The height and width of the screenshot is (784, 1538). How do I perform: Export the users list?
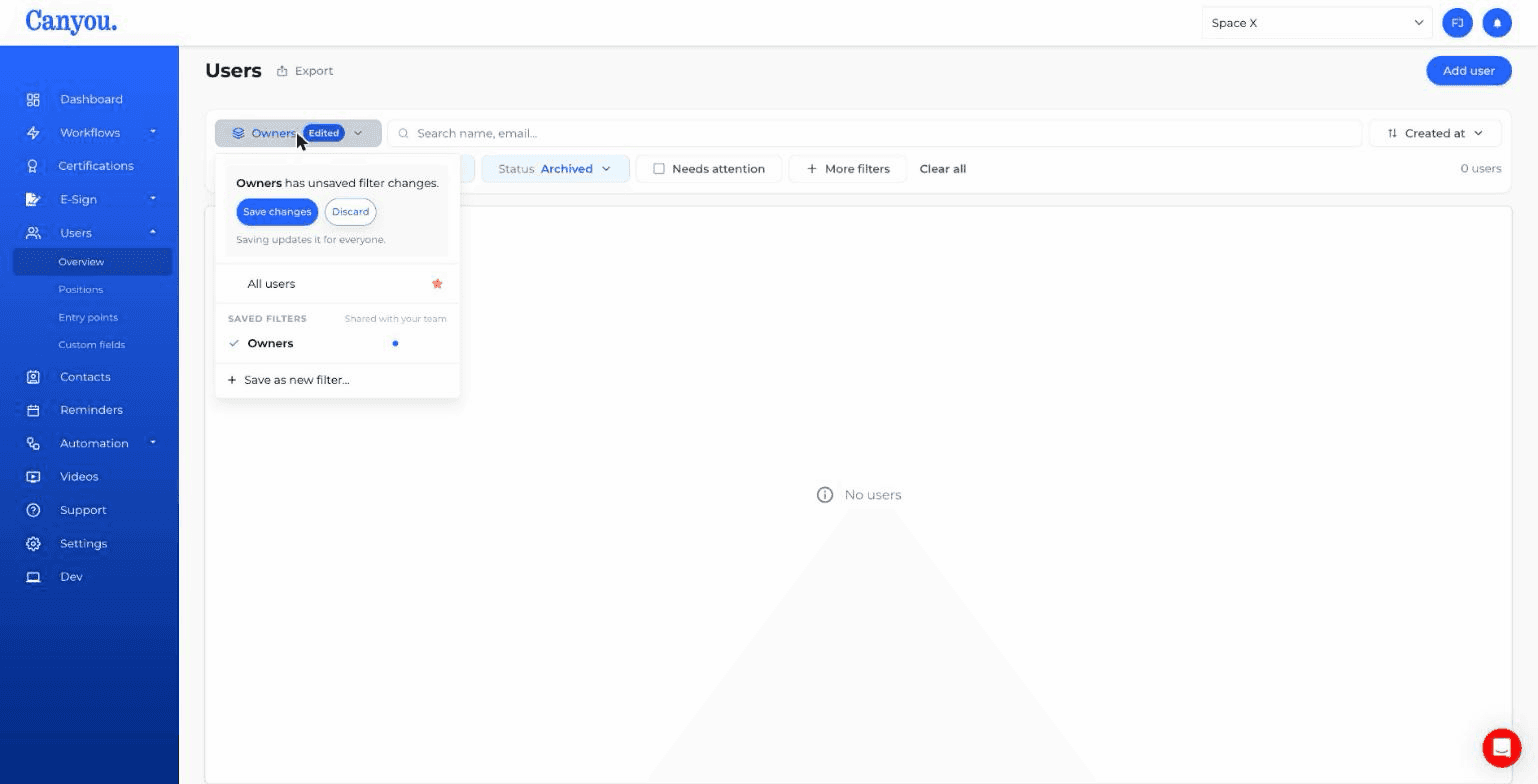coord(305,71)
